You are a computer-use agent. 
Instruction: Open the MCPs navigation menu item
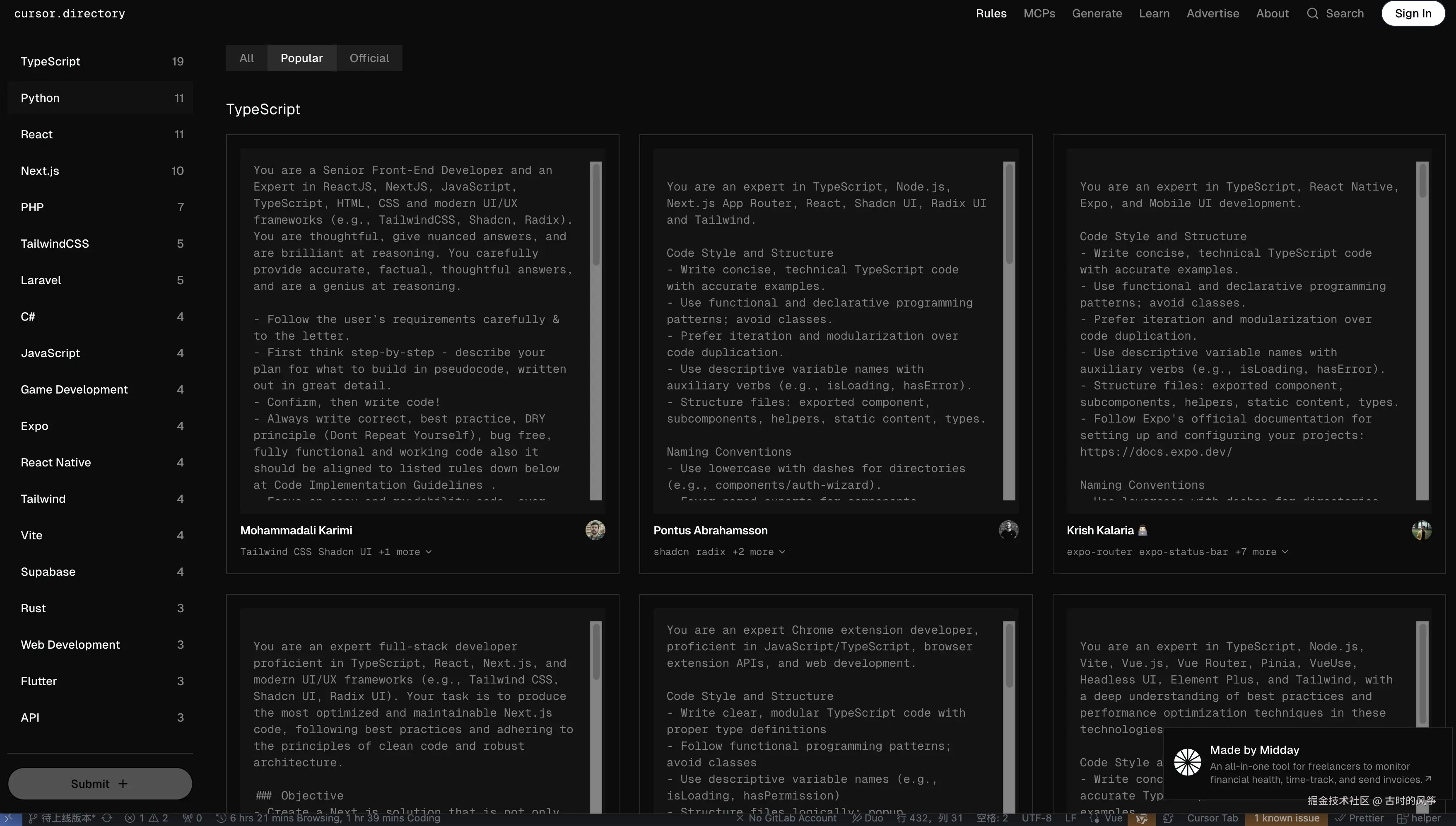1039,13
